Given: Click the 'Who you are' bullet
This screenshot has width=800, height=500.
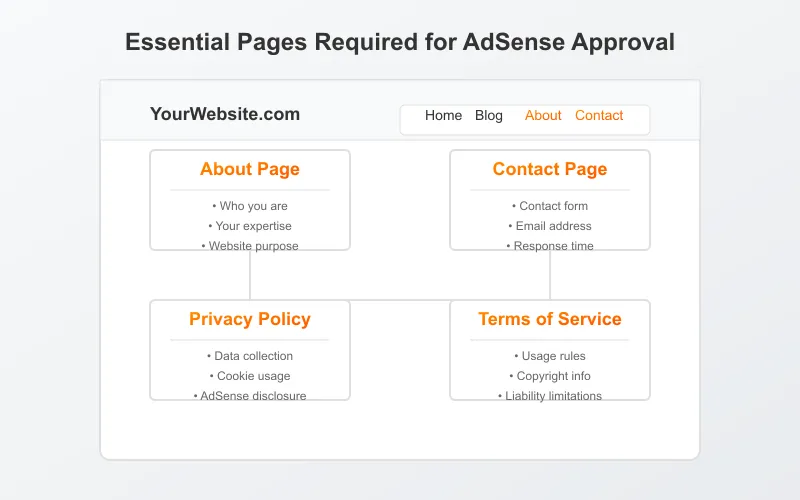Looking at the screenshot, I should click(250, 206).
